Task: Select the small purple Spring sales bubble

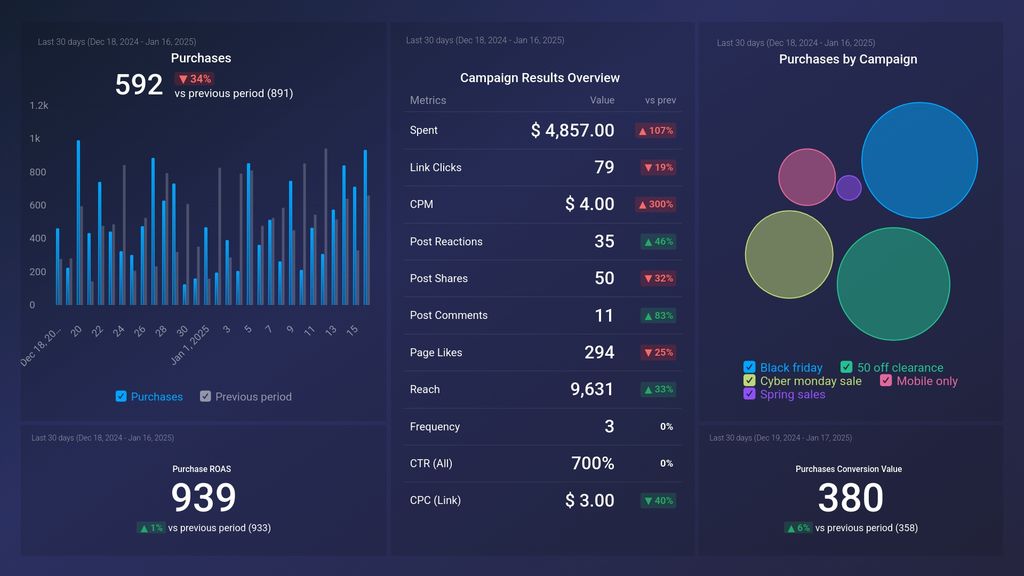Action: 848,187
